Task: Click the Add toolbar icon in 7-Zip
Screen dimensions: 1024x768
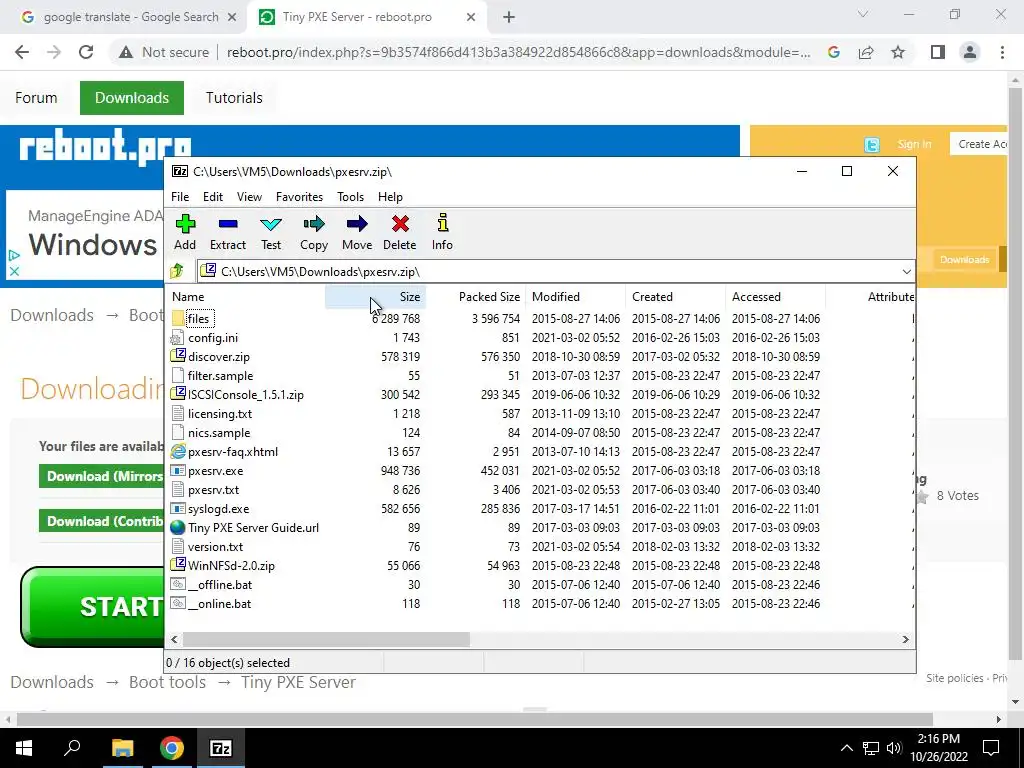Action: [185, 232]
